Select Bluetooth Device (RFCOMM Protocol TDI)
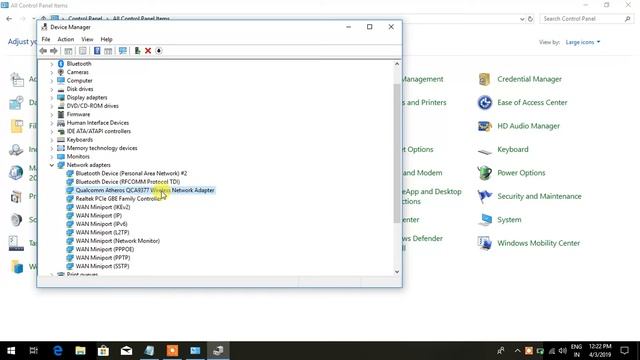Screen dimensions: 640x360 (x=128, y=182)
